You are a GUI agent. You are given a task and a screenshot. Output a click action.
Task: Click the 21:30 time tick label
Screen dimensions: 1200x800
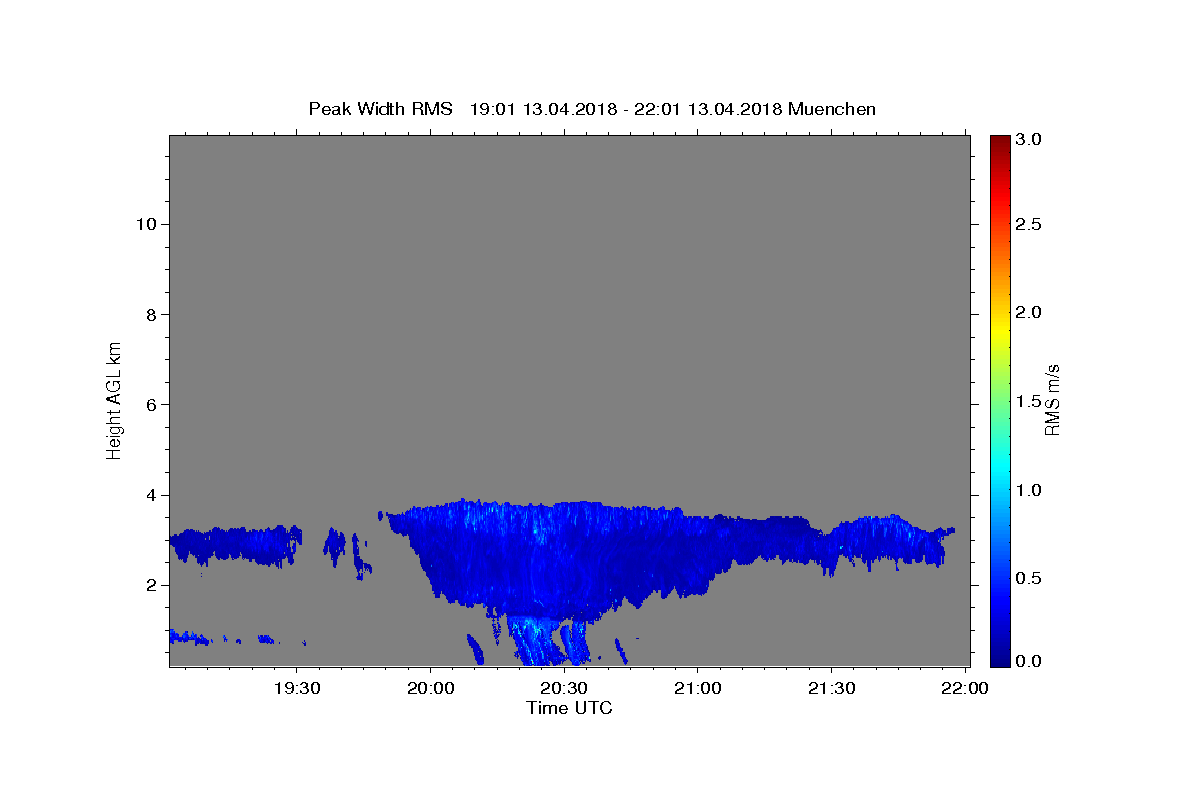(x=831, y=688)
